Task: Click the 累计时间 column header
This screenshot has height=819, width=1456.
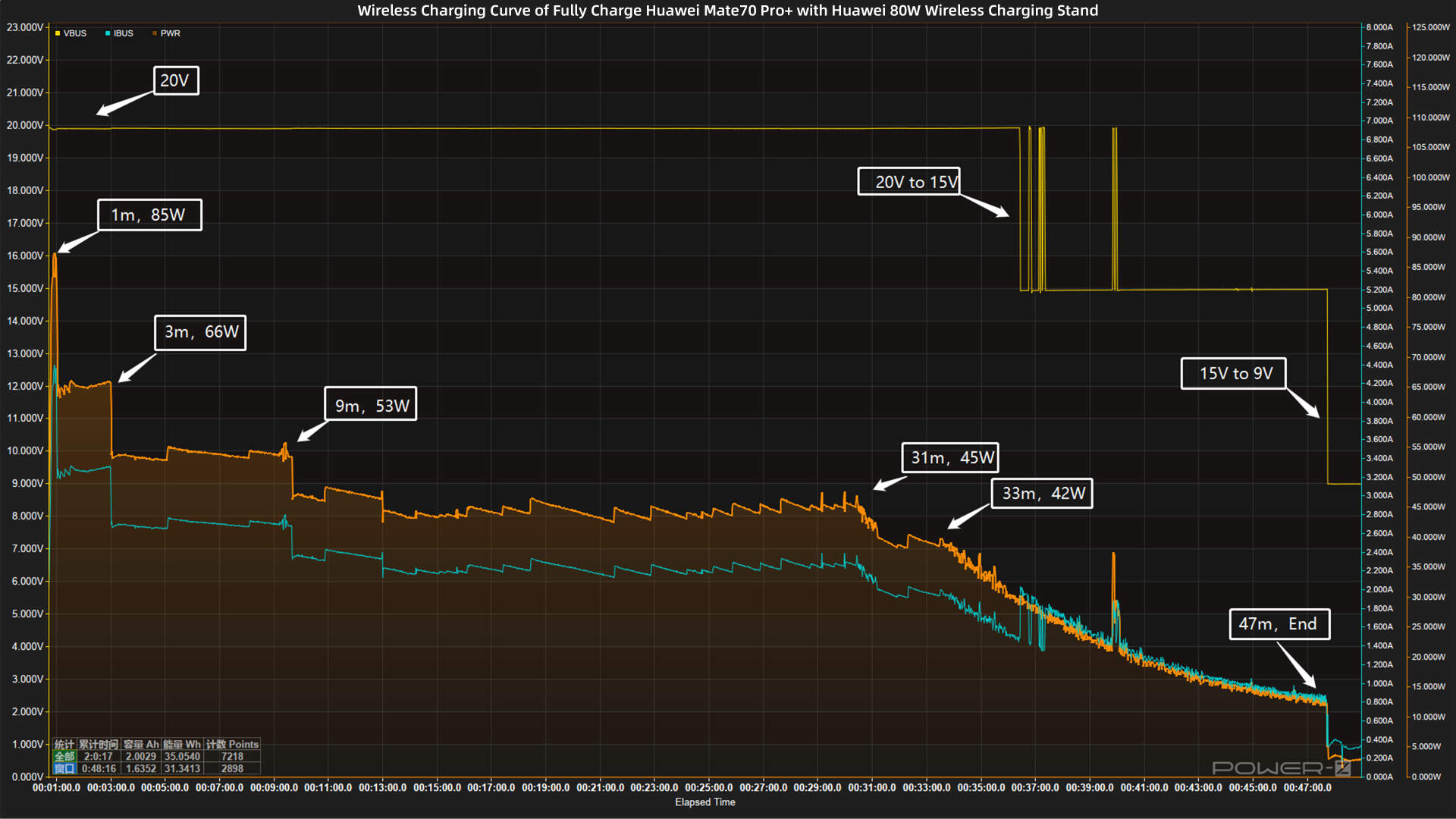Action: coord(99,745)
